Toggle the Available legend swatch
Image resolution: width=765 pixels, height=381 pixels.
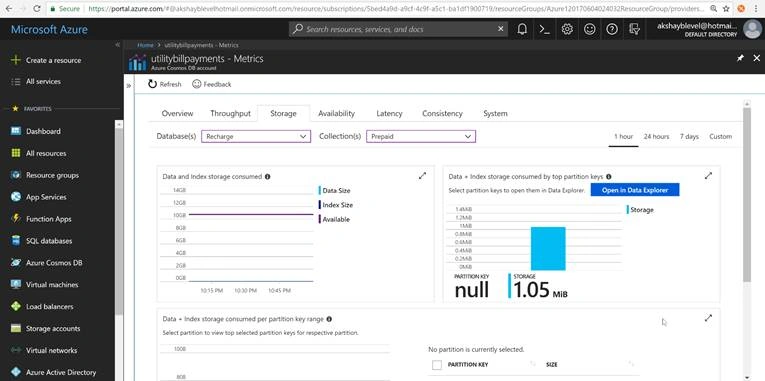pyautogui.click(x=320, y=220)
